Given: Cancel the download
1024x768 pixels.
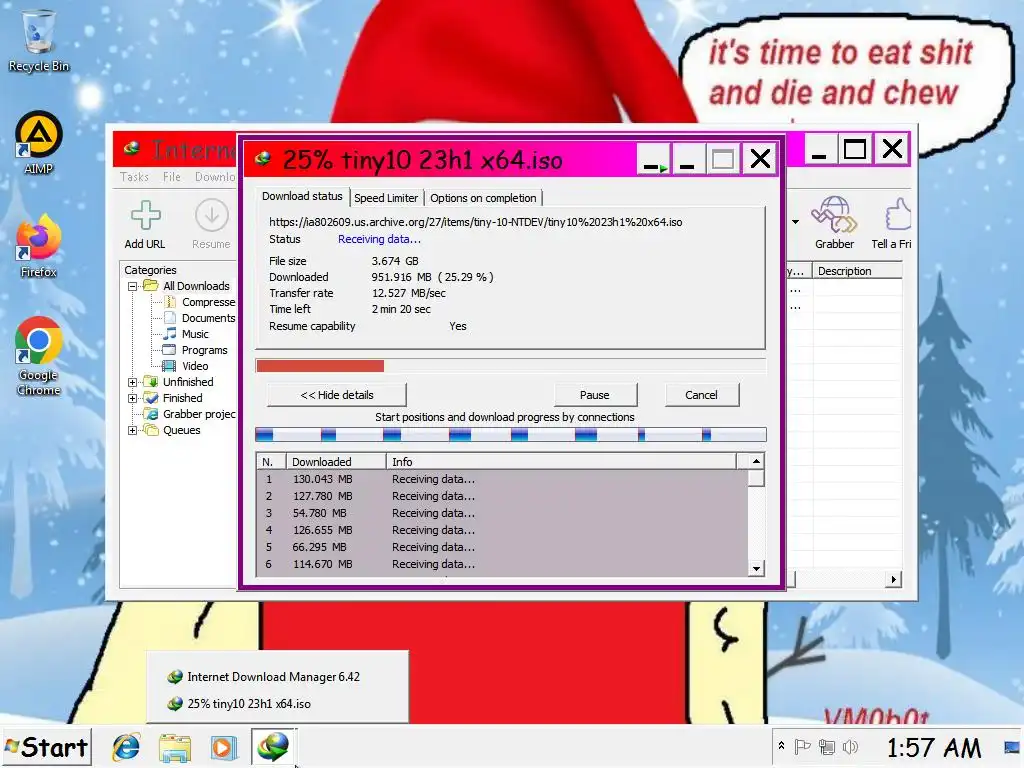Looking at the screenshot, I should [701, 395].
